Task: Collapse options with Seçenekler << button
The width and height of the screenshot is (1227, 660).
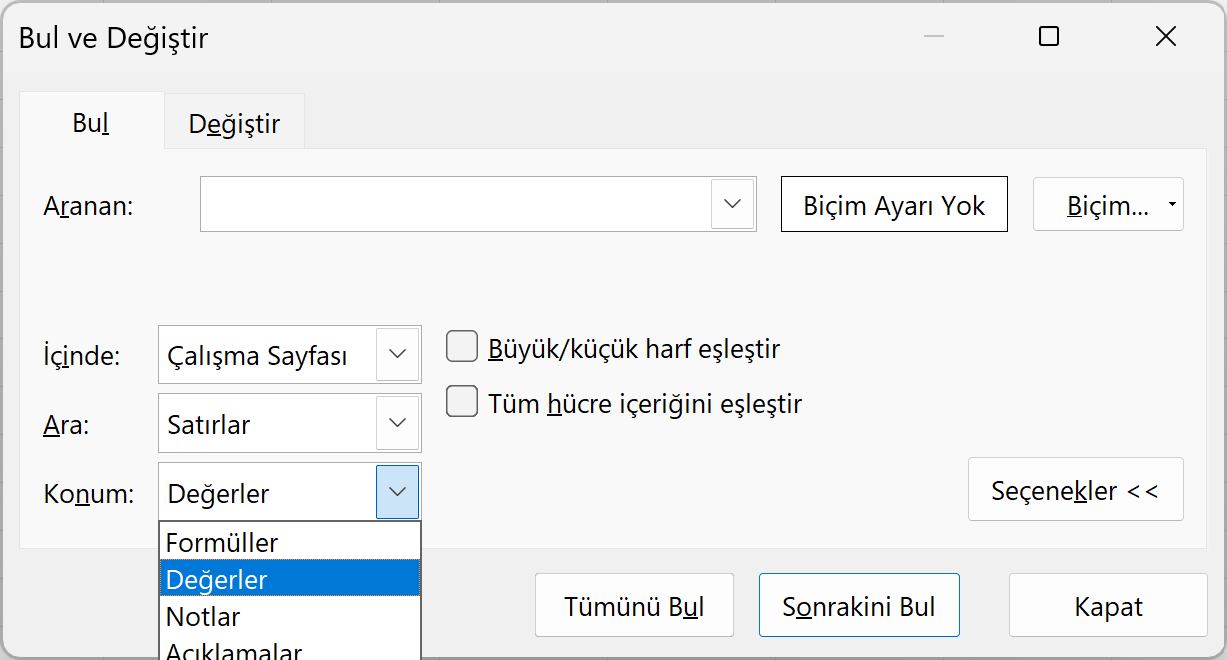Action: tap(1075, 490)
